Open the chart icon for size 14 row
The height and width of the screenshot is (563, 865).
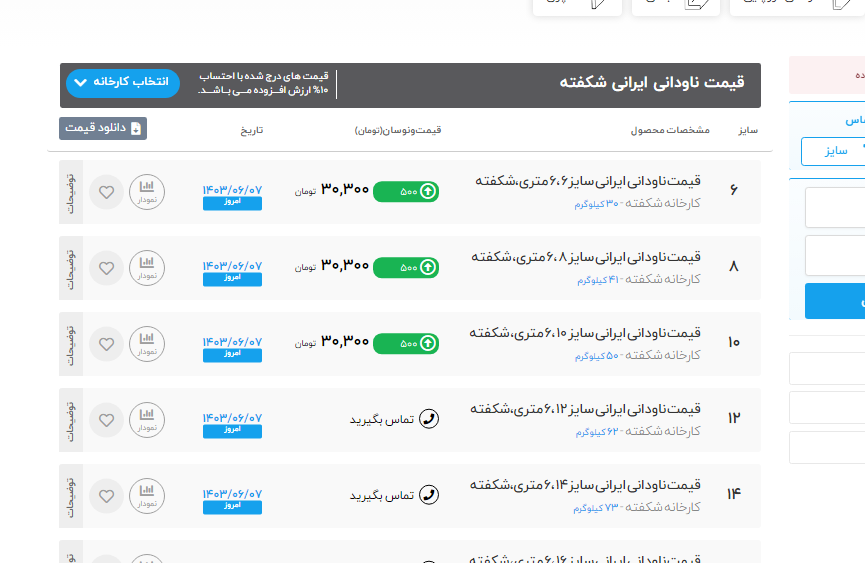pyautogui.click(x=147, y=495)
